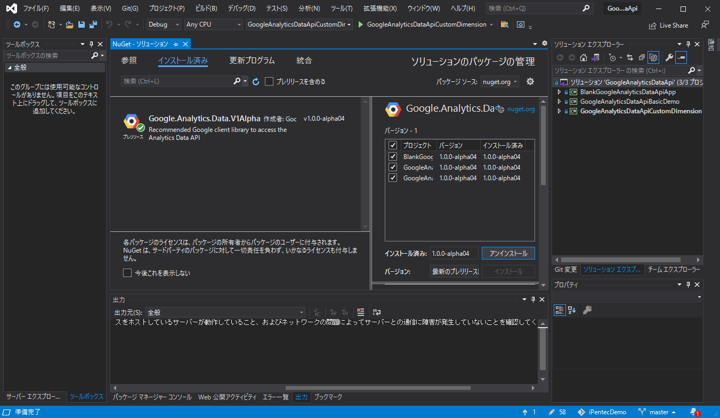Screen dimensions: 720x418
Task: Open NuGet package source settings gear
Action: tap(530, 81)
